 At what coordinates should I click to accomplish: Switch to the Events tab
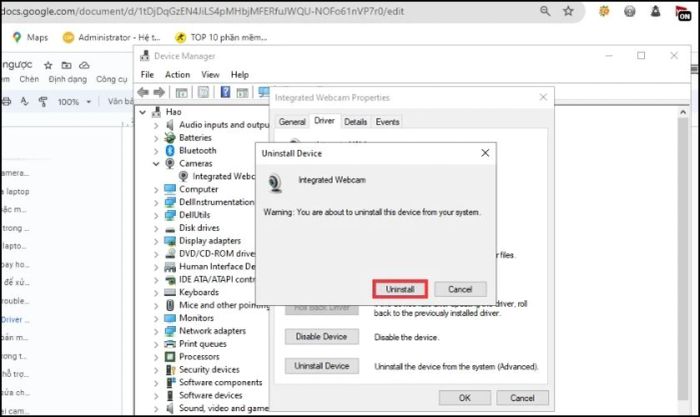pos(387,122)
